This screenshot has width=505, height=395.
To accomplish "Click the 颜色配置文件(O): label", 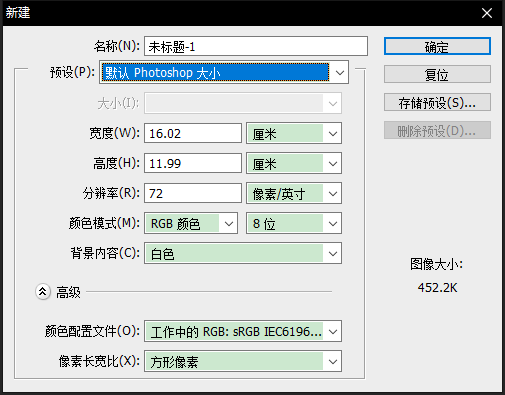I will pyautogui.click(x=92, y=331).
